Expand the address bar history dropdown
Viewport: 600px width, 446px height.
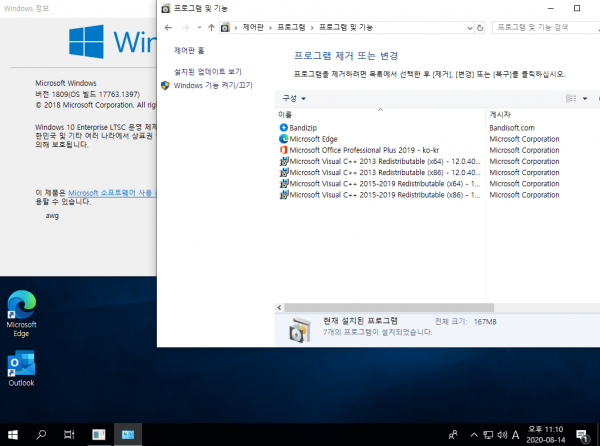pyautogui.click(x=470, y=28)
